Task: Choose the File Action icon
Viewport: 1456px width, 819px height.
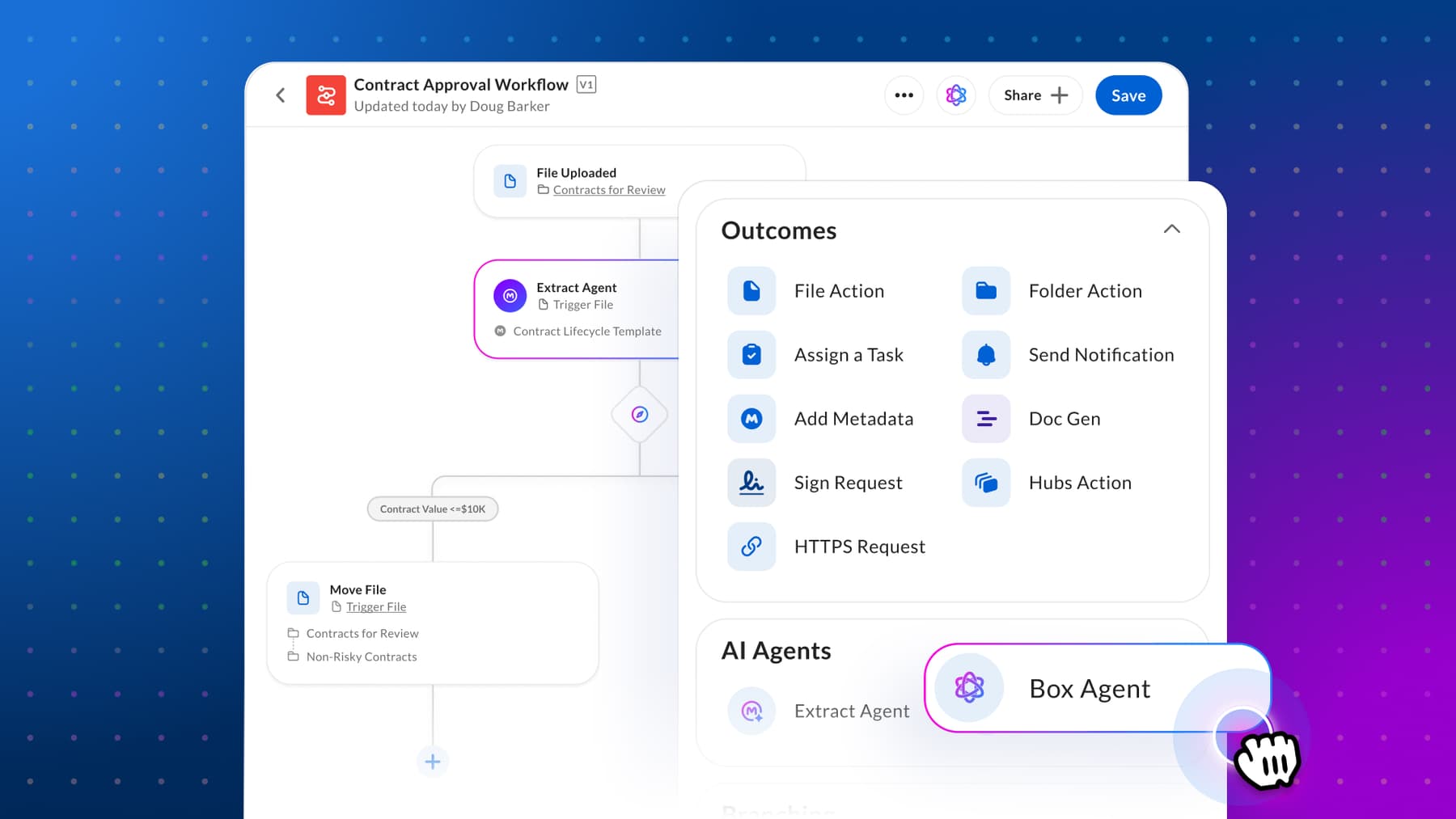Action: [x=751, y=291]
